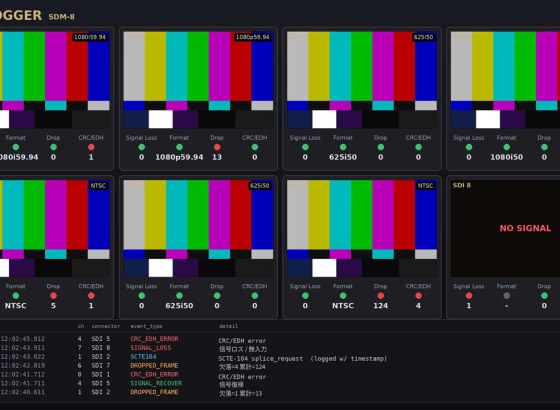Click the Drop count value 124

[381, 306]
